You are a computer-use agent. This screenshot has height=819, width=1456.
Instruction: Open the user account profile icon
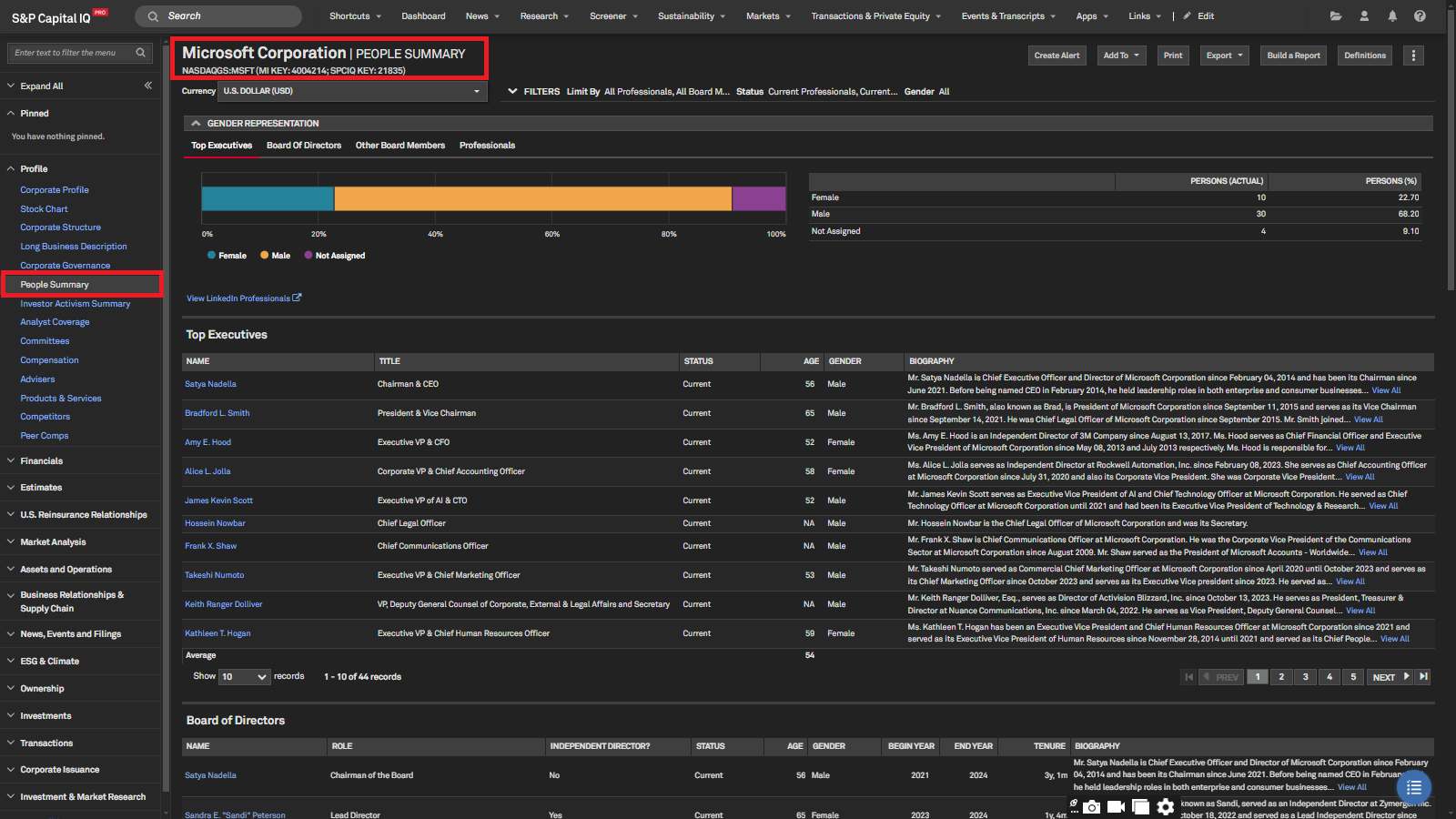click(1364, 16)
